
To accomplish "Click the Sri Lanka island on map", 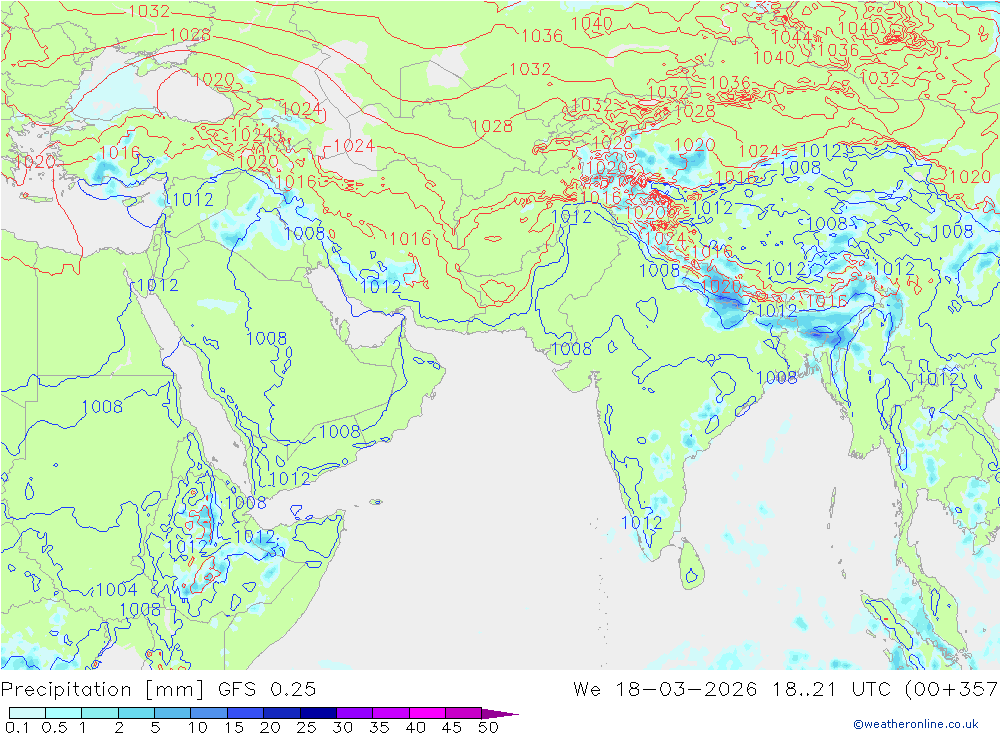I will [x=691, y=565].
